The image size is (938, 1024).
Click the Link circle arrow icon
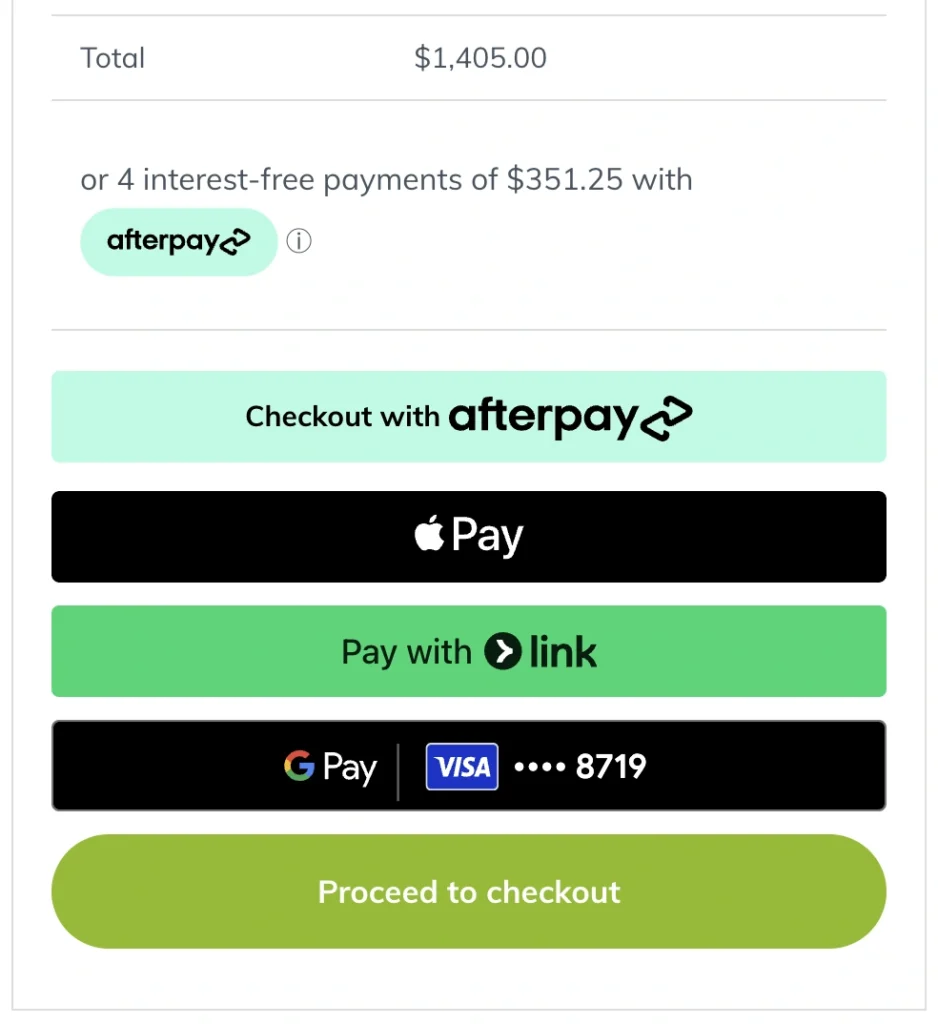[x=503, y=652]
